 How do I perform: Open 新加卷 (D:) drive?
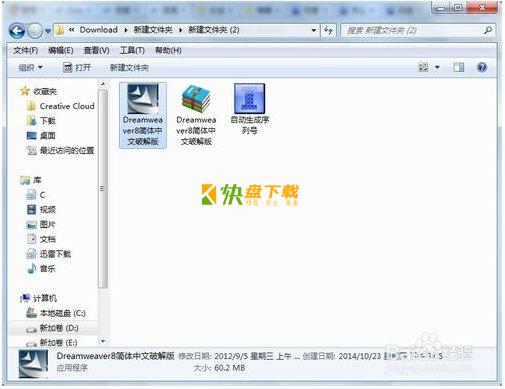click(x=53, y=328)
